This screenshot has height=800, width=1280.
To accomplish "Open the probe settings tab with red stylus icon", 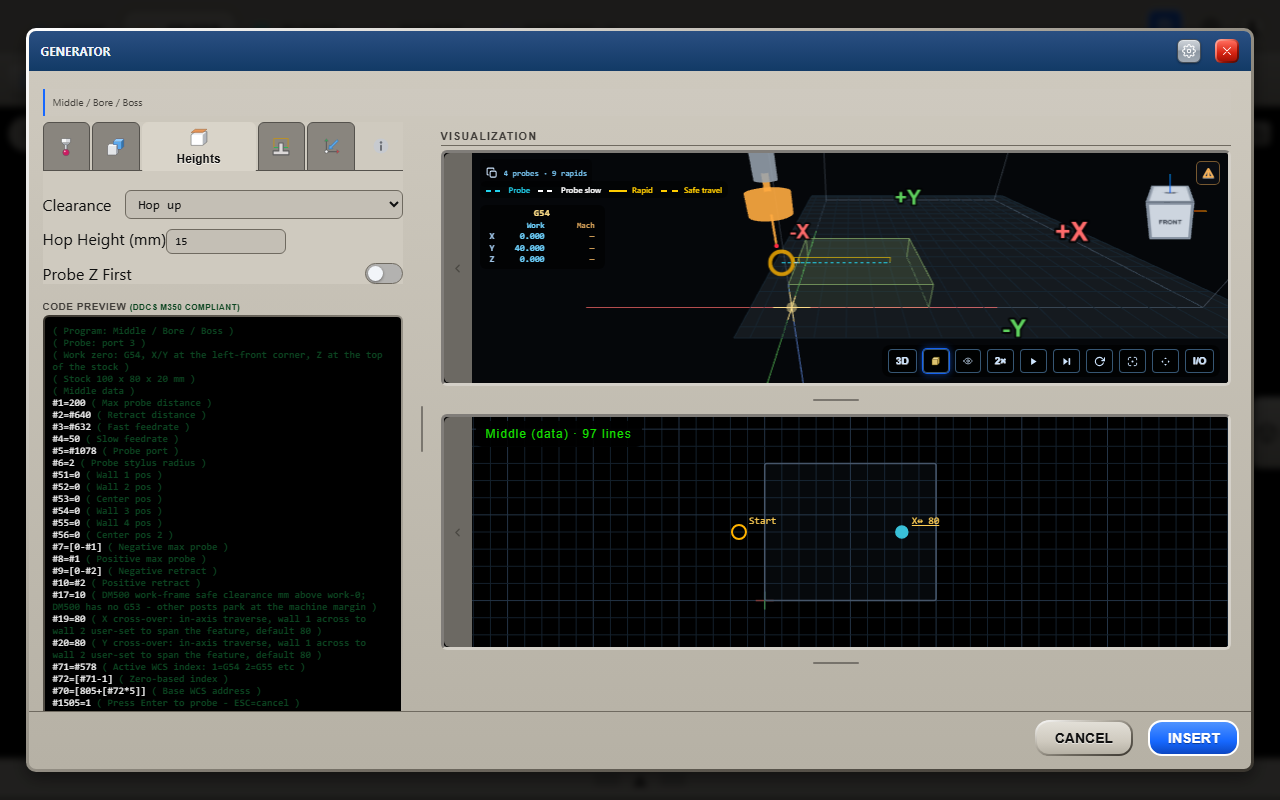I will [x=66, y=146].
